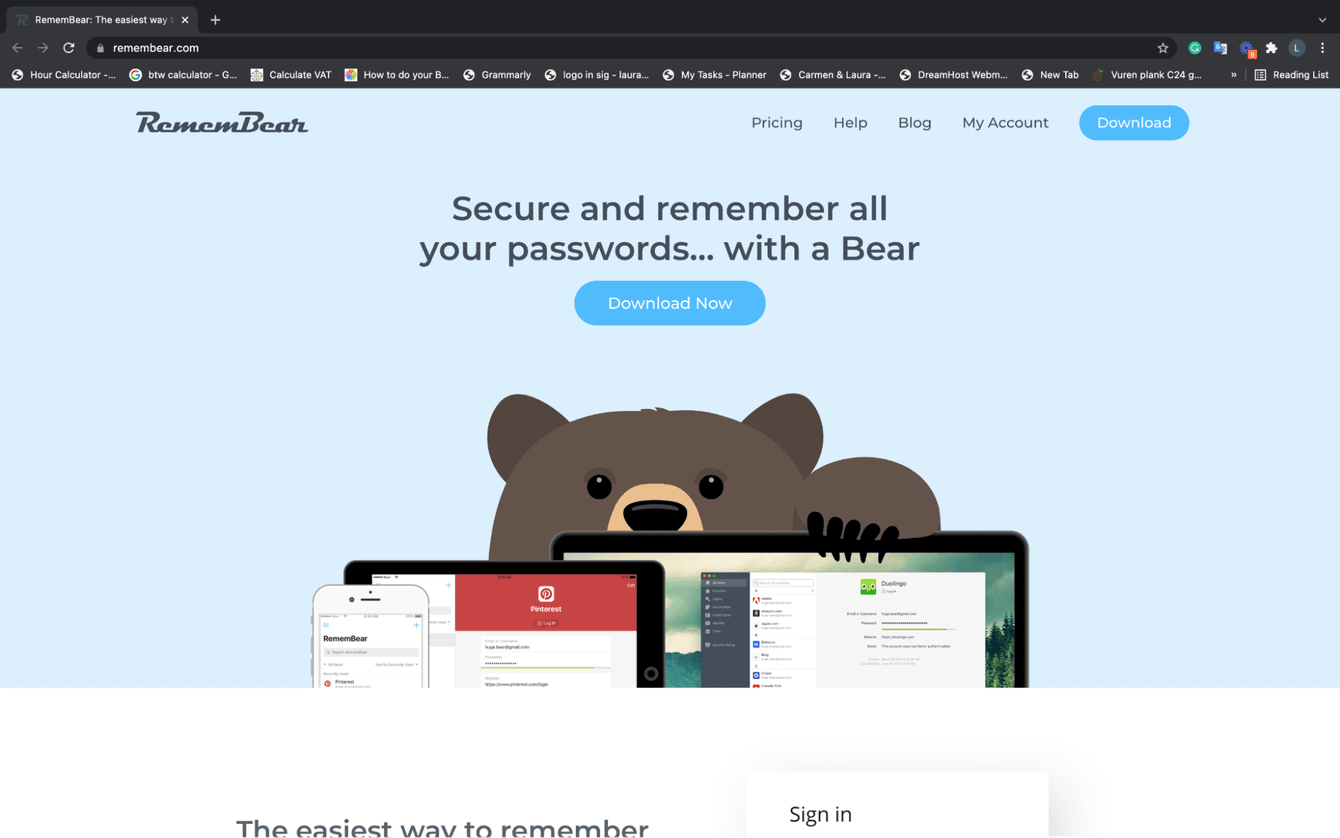Image resolution: width=1340 pixels, height=838 pixels.
Task: Expand the hidden bookmarks overflow chevron
Action: (x=1234, y=75)
